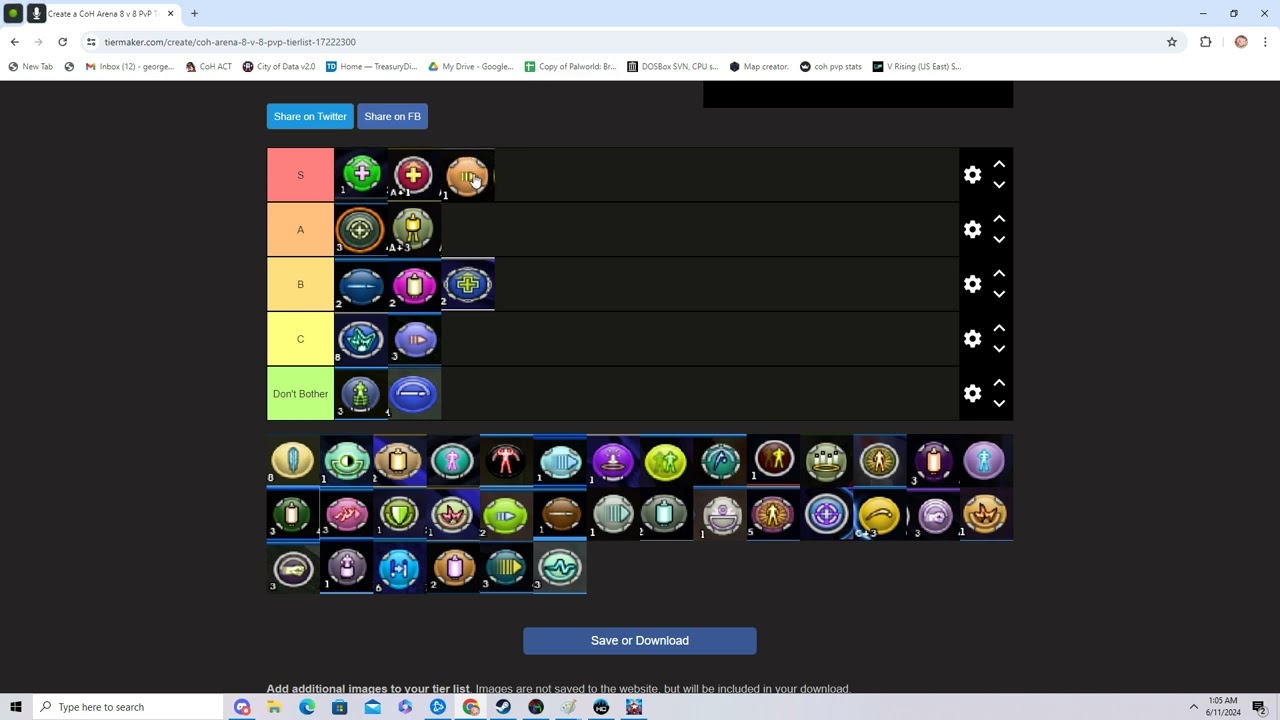Click the Save or Download button

[x=640, y=641]
